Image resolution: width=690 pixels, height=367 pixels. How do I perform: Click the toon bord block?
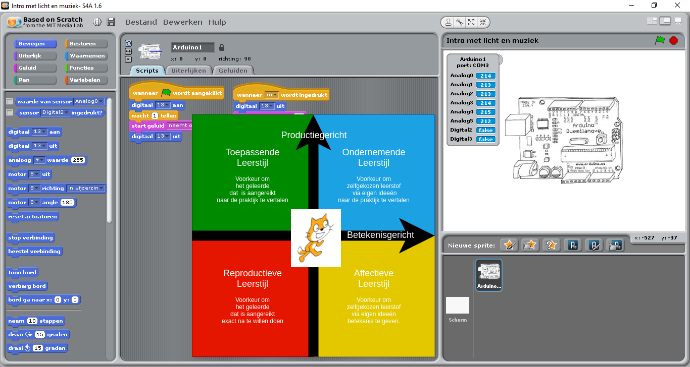pos(22,272)
